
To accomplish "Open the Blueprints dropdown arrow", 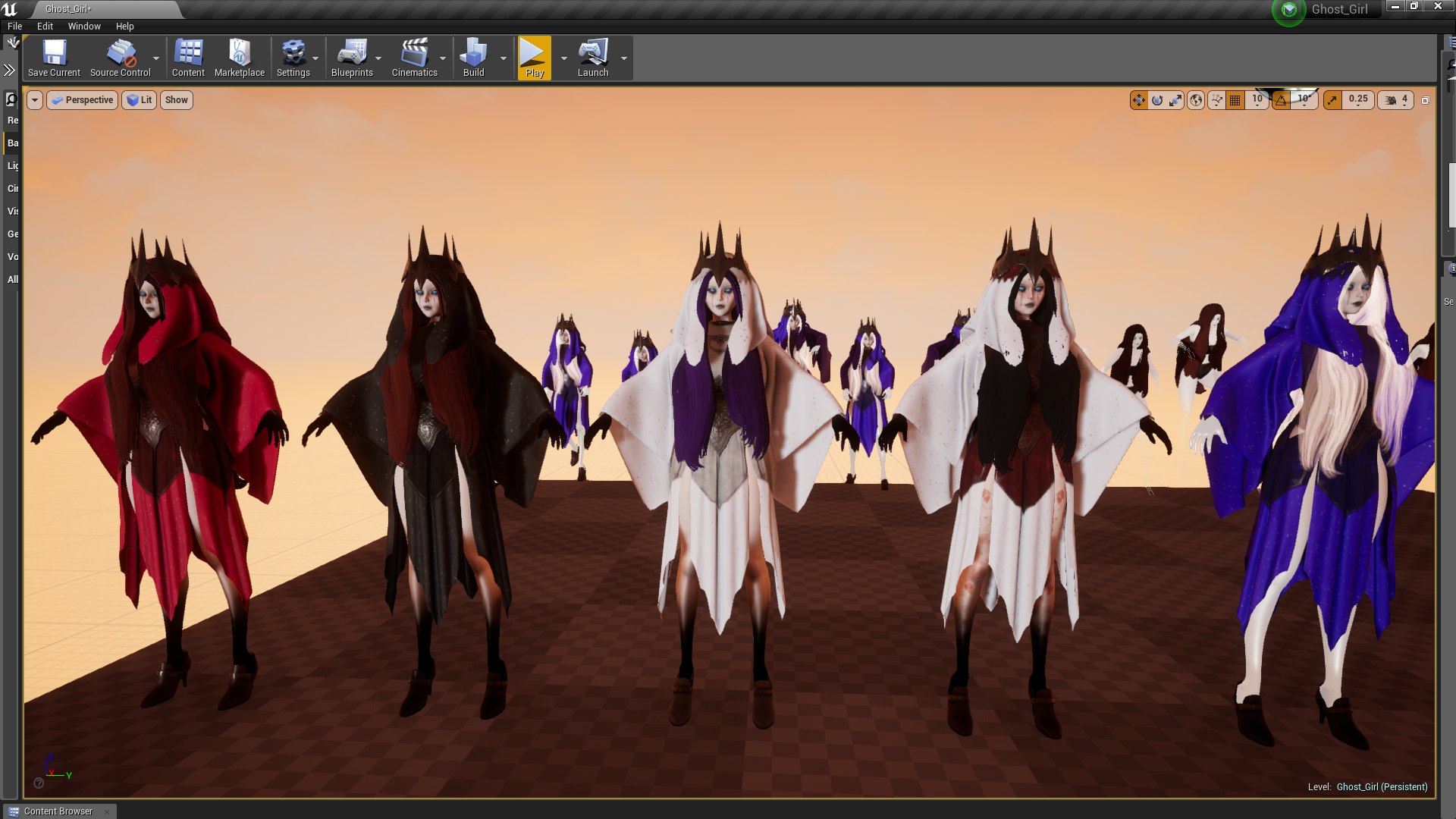I will pos(378,58).
